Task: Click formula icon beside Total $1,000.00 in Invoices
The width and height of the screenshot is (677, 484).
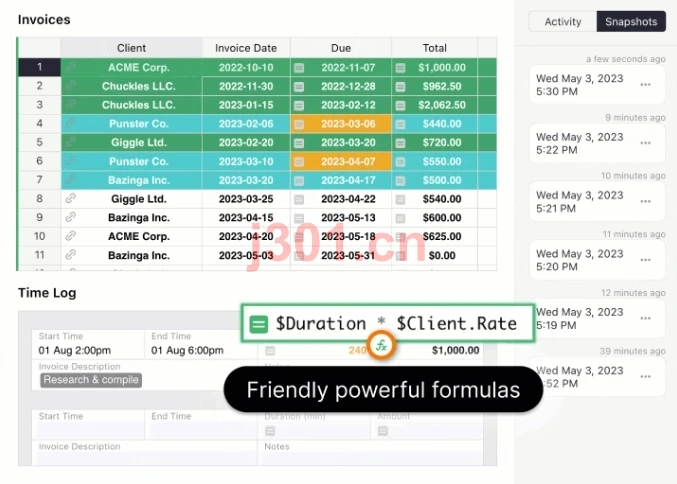Action: [x=400, y=68]
